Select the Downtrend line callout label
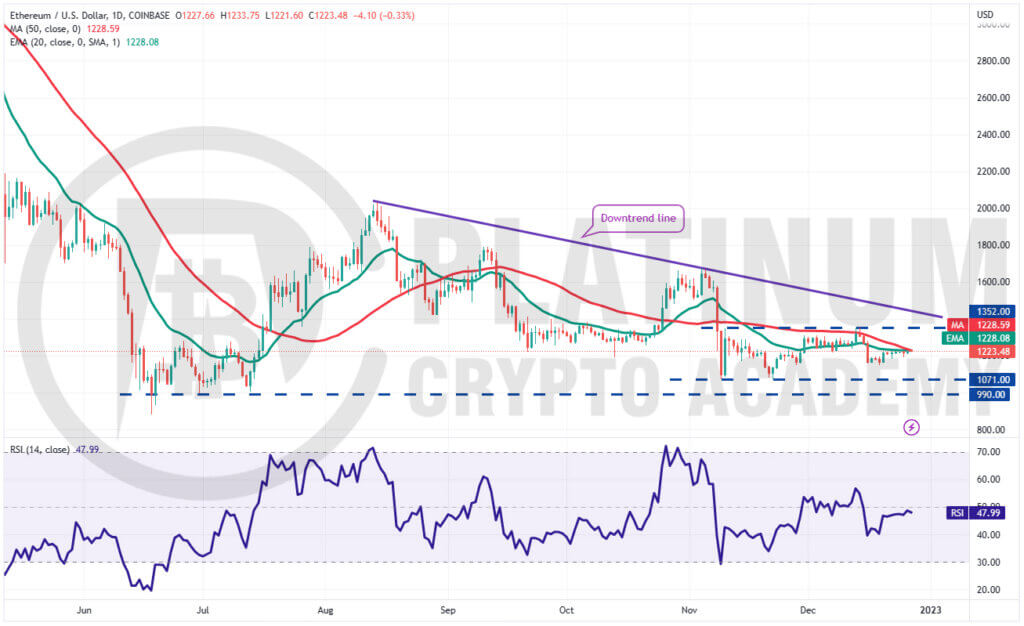Screen dimensions: 1024x626 click(x=638, y=218)
